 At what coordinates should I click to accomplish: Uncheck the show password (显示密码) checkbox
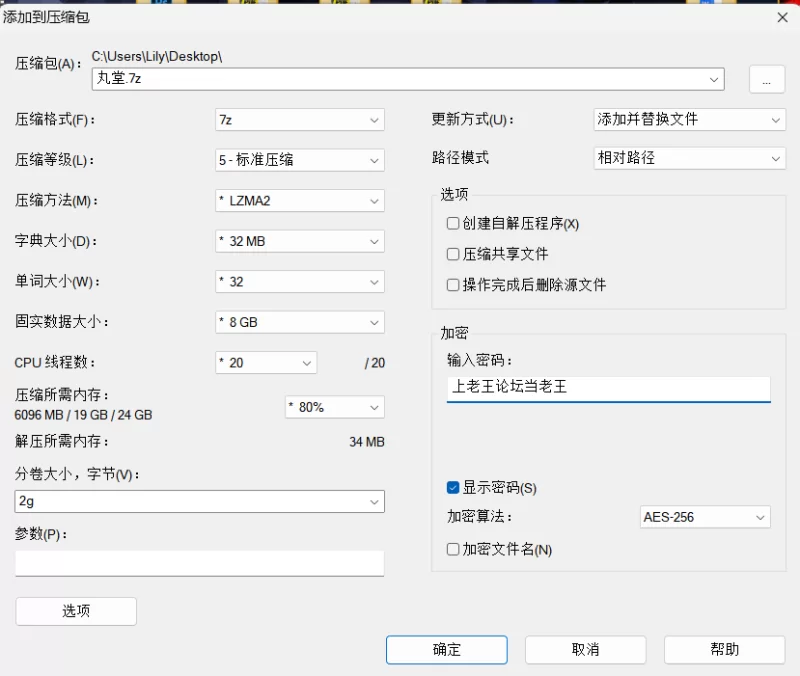coord(453,488)
